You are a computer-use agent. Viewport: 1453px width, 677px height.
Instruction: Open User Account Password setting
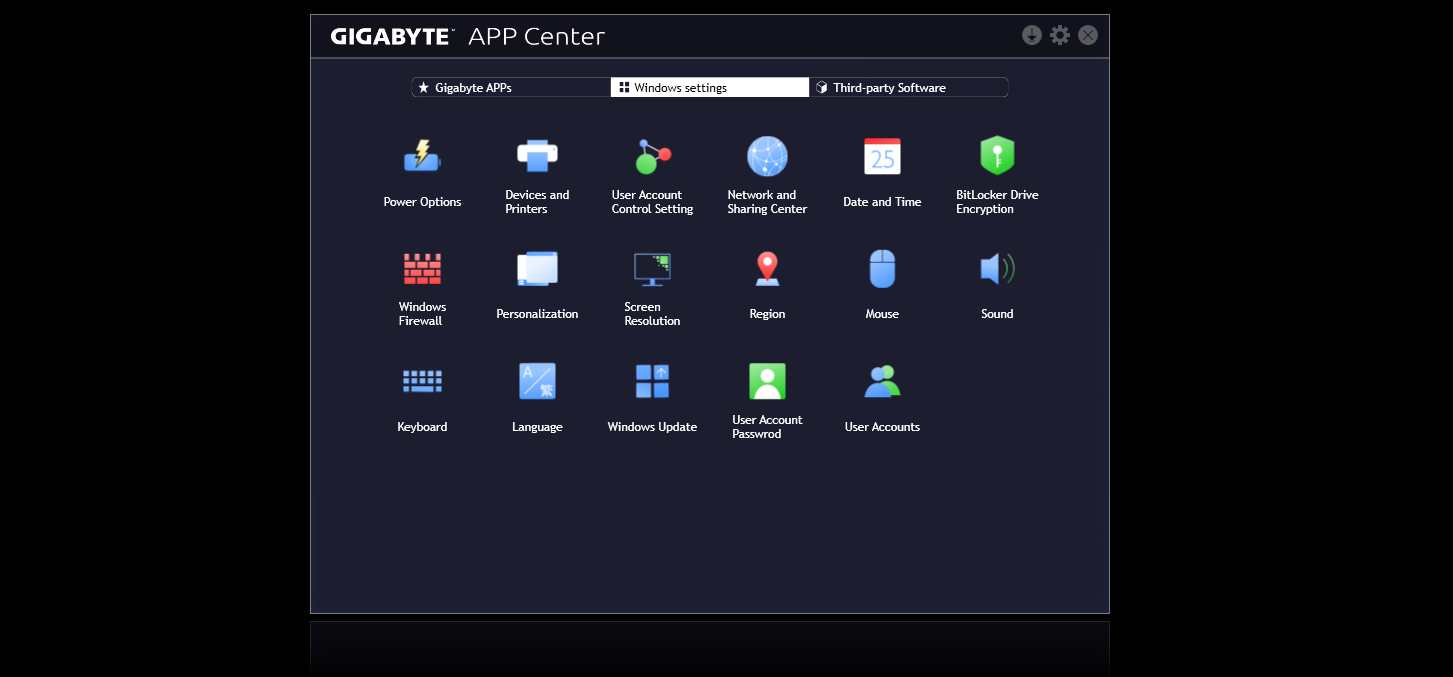click(767, 382)
